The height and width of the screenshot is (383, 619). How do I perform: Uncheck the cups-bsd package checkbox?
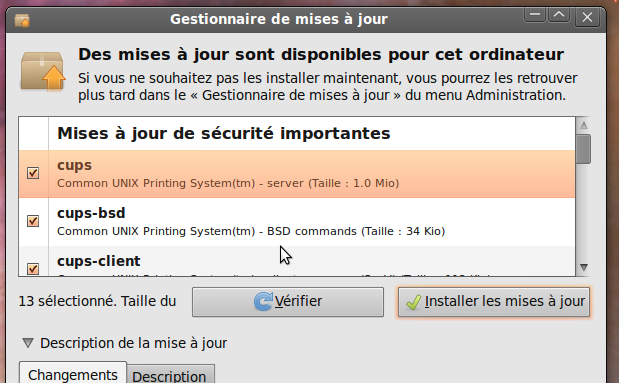point(33,221)
